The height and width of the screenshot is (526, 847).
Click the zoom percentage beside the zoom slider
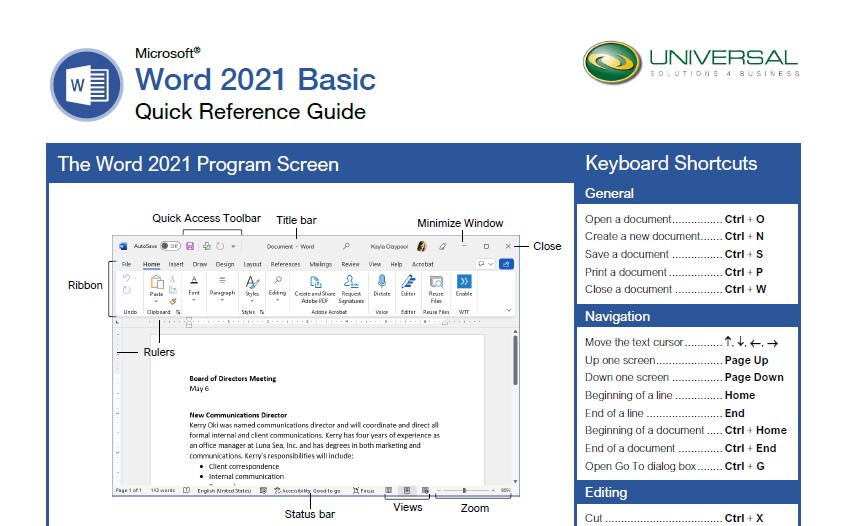[506, 490]
